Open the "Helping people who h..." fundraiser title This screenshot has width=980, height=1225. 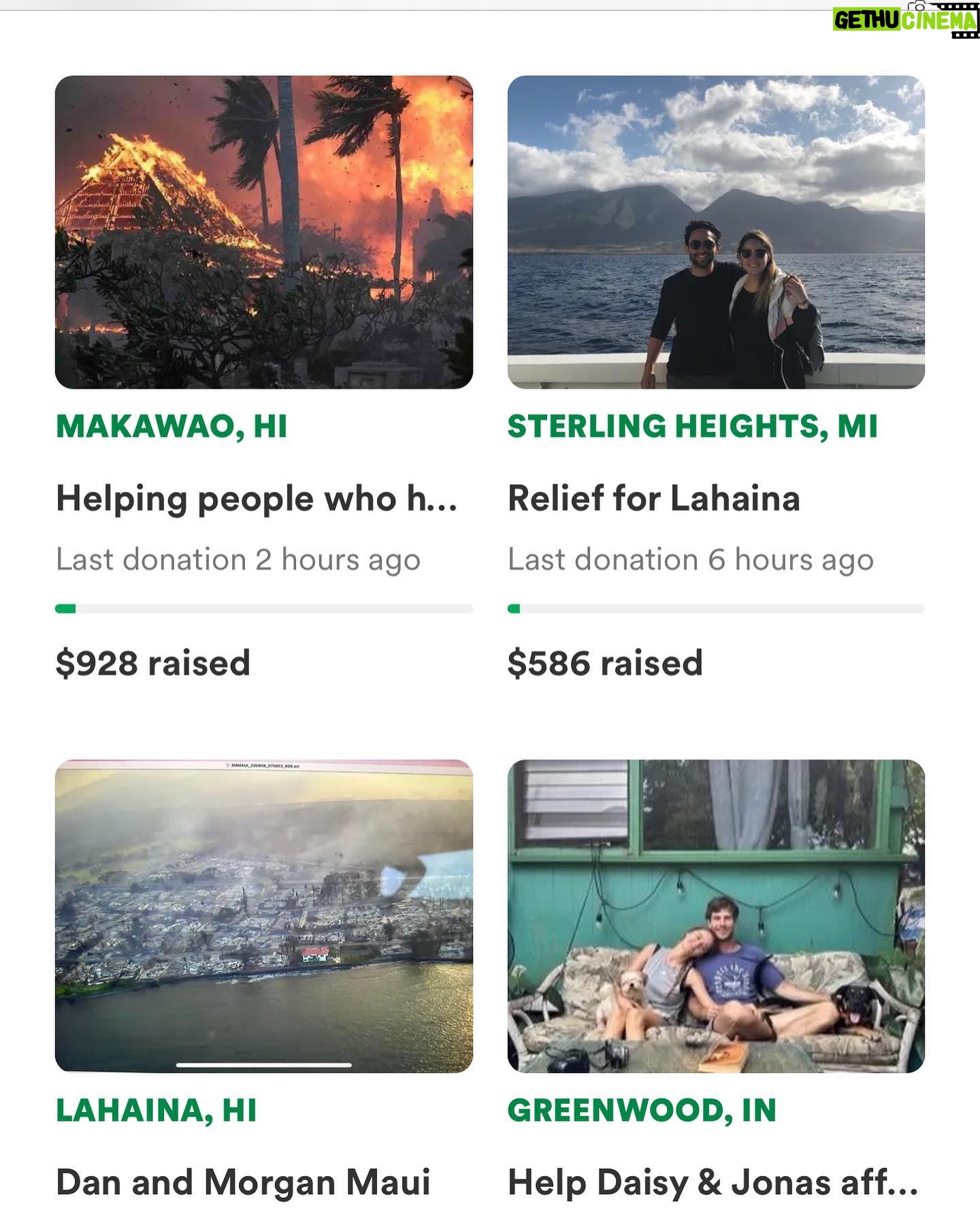(257, 499)
